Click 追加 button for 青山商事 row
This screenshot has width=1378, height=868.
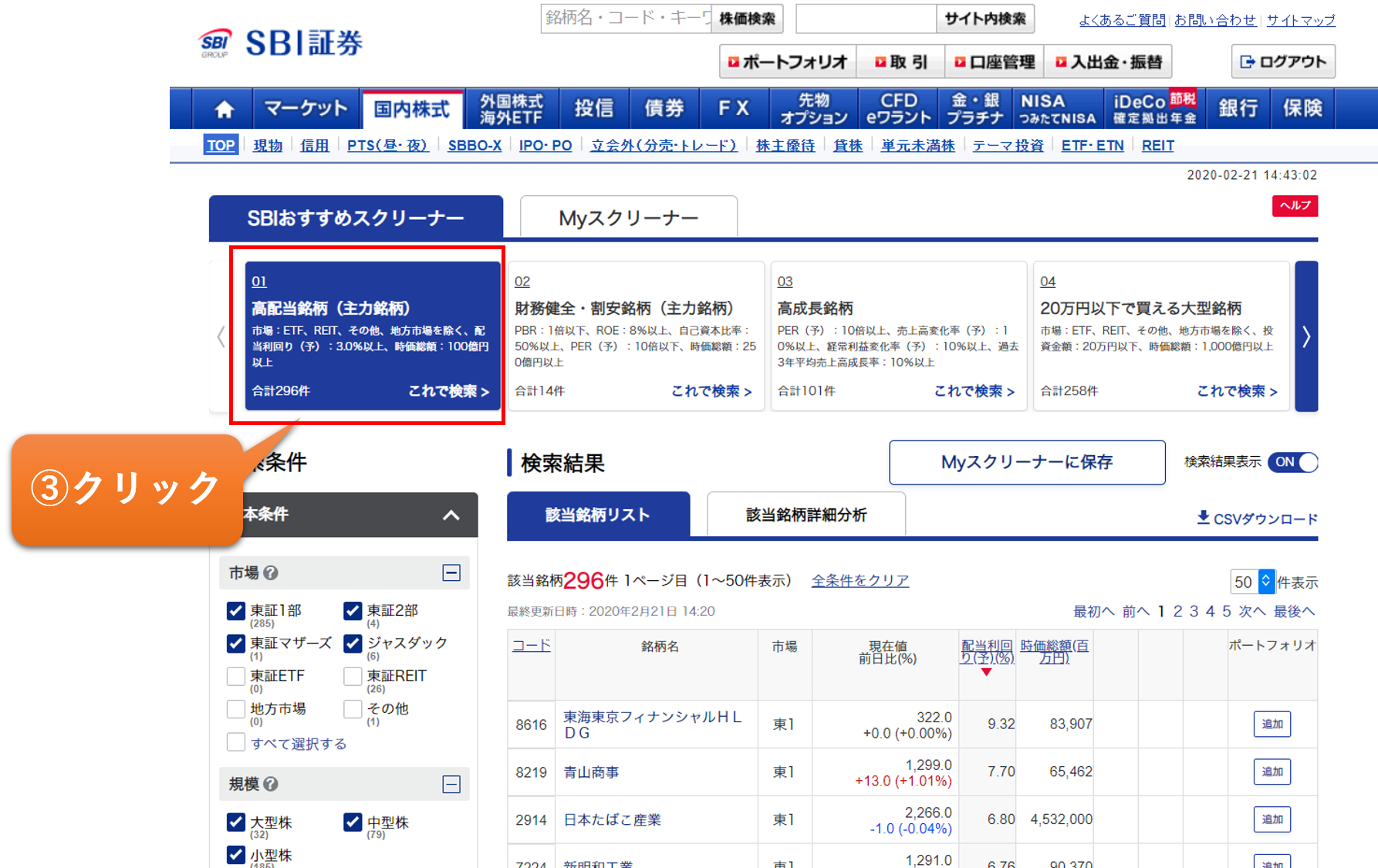tap(1272, 772)
